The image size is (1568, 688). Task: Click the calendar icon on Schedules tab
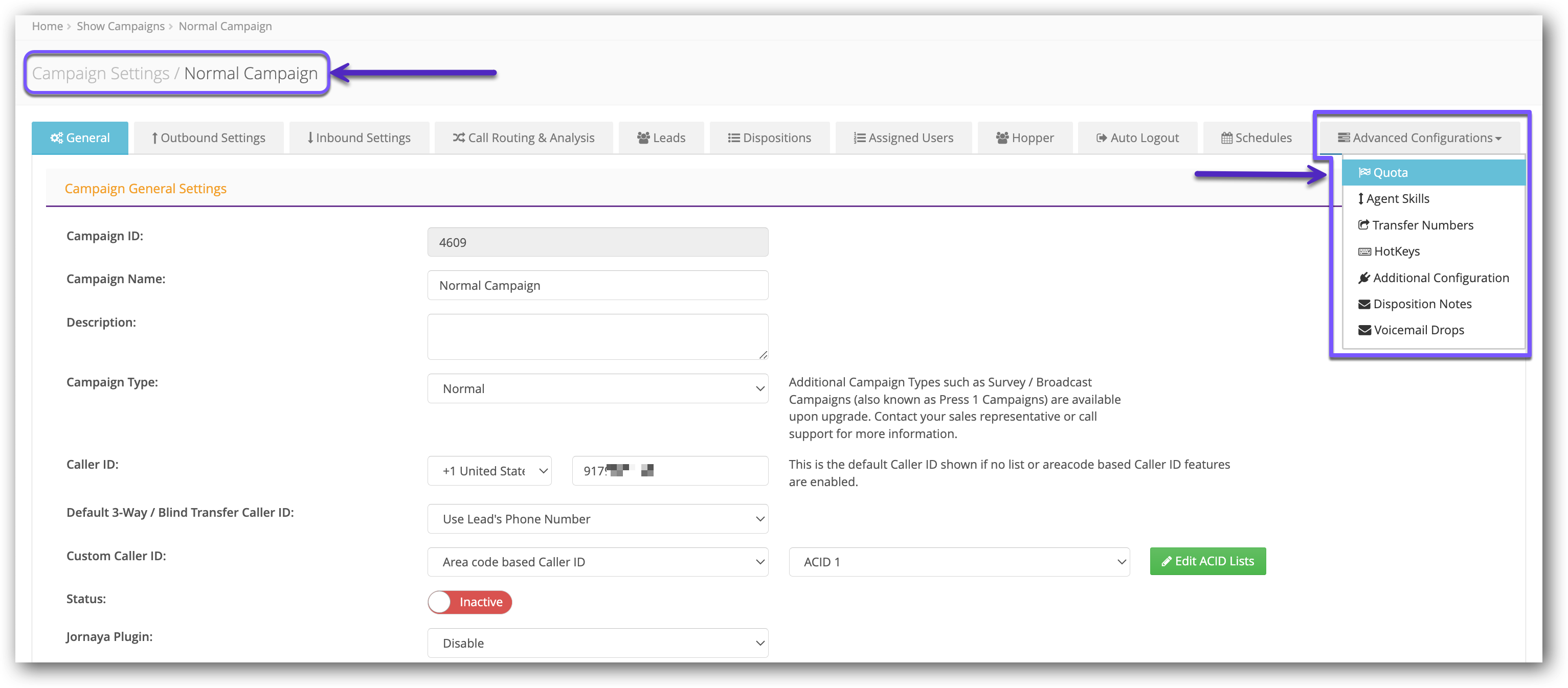(x=1226, y=138)
